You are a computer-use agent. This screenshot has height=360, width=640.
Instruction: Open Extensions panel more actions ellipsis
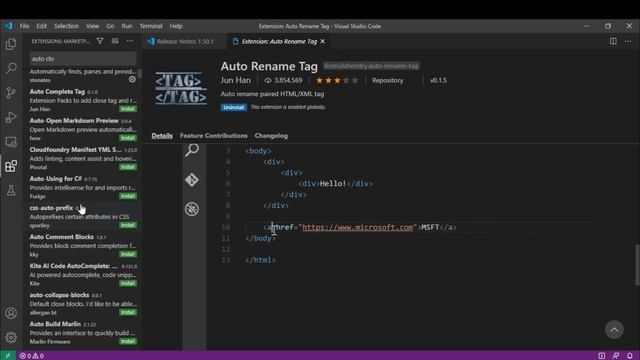point(130,41)
